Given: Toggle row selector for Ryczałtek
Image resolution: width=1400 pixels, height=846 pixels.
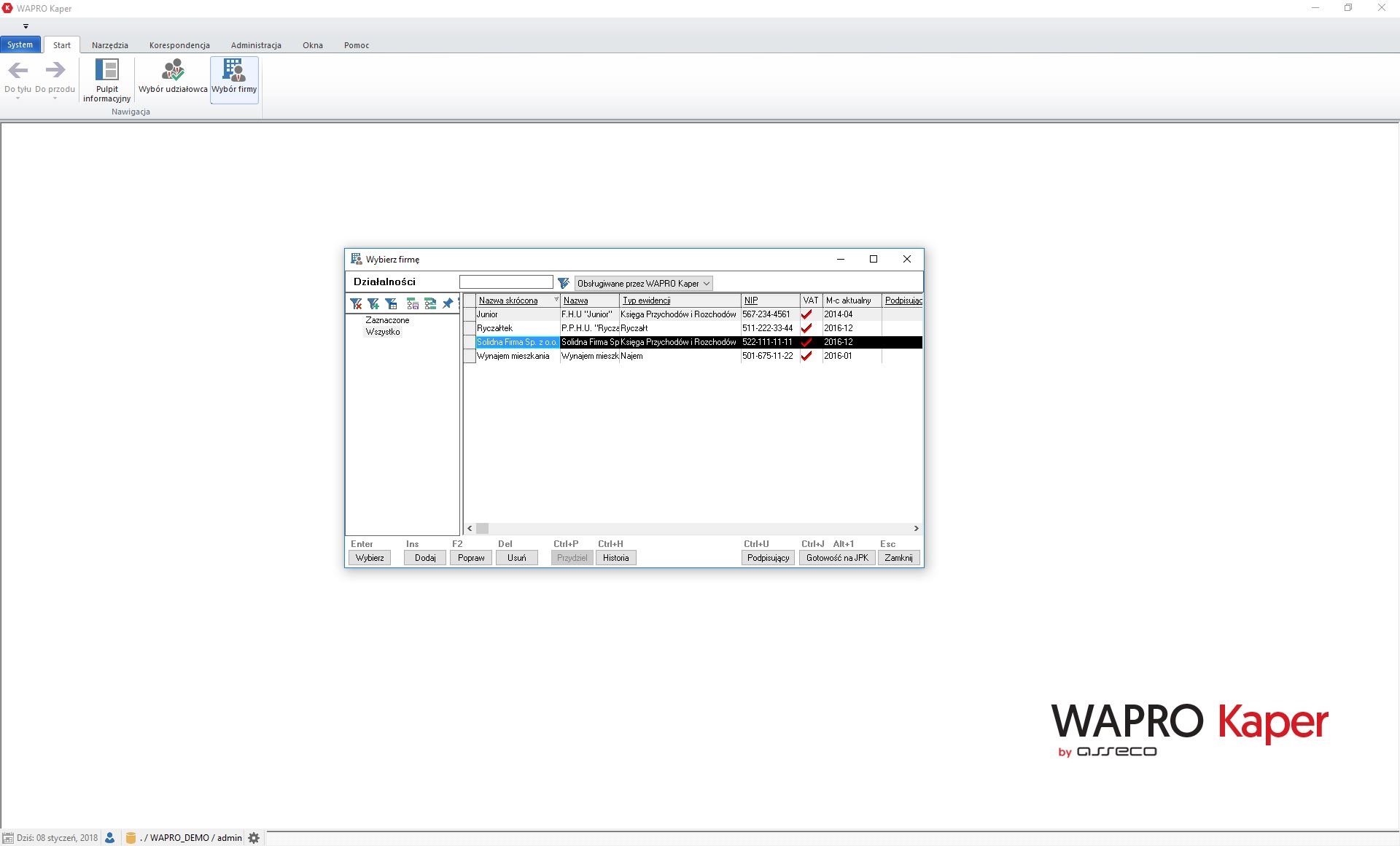Looking at the screenshot, I should point(470,328).
